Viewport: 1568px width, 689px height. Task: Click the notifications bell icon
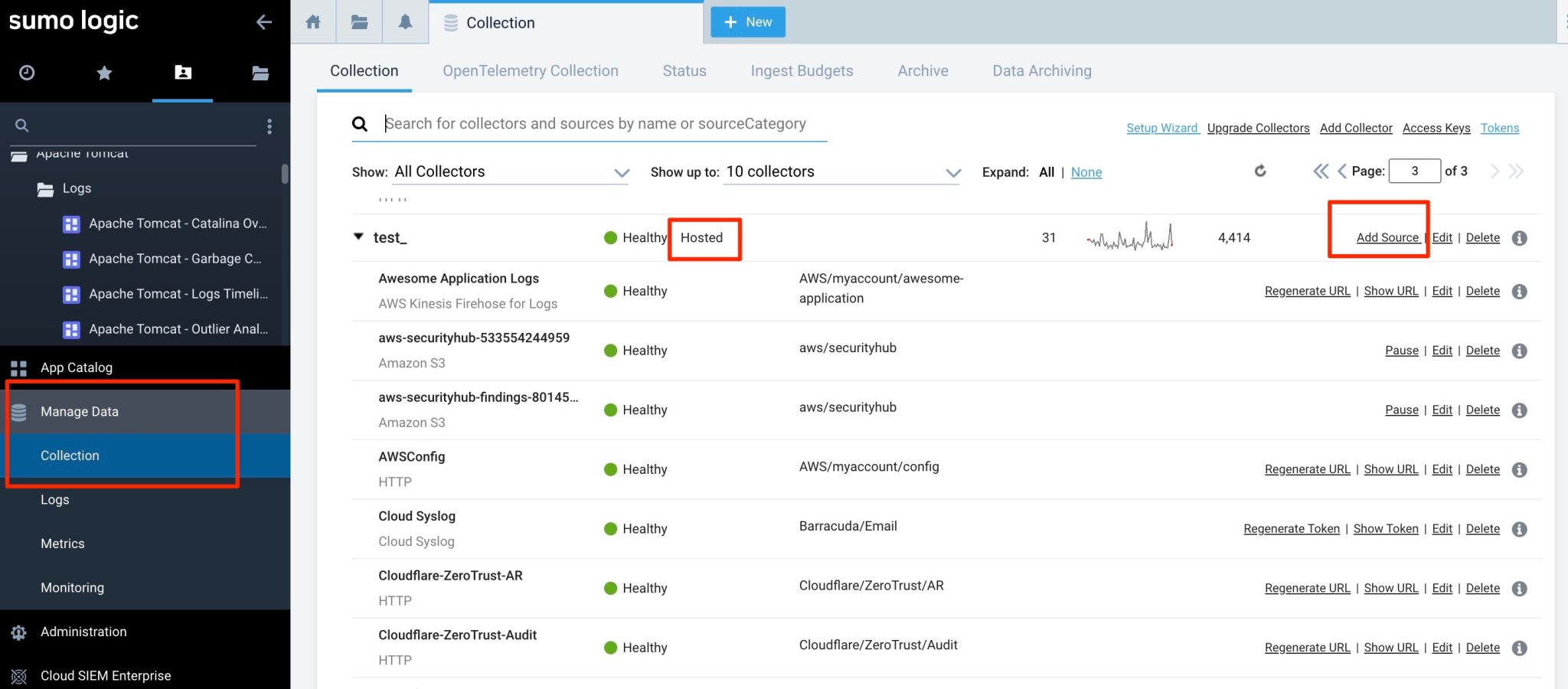[x=405, y=22]
